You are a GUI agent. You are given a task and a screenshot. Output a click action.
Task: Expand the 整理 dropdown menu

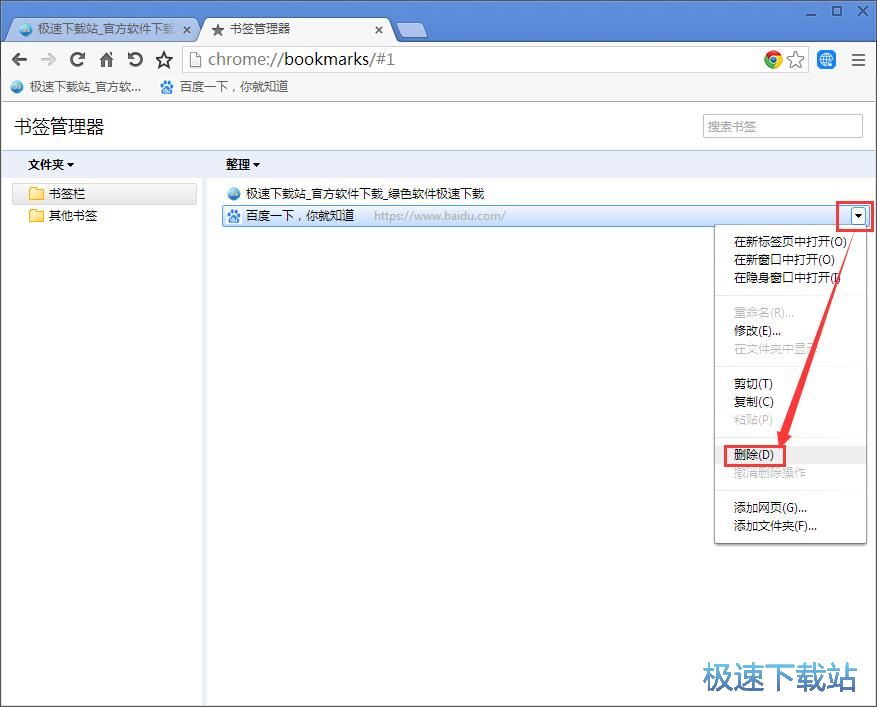tap(243, 164)
